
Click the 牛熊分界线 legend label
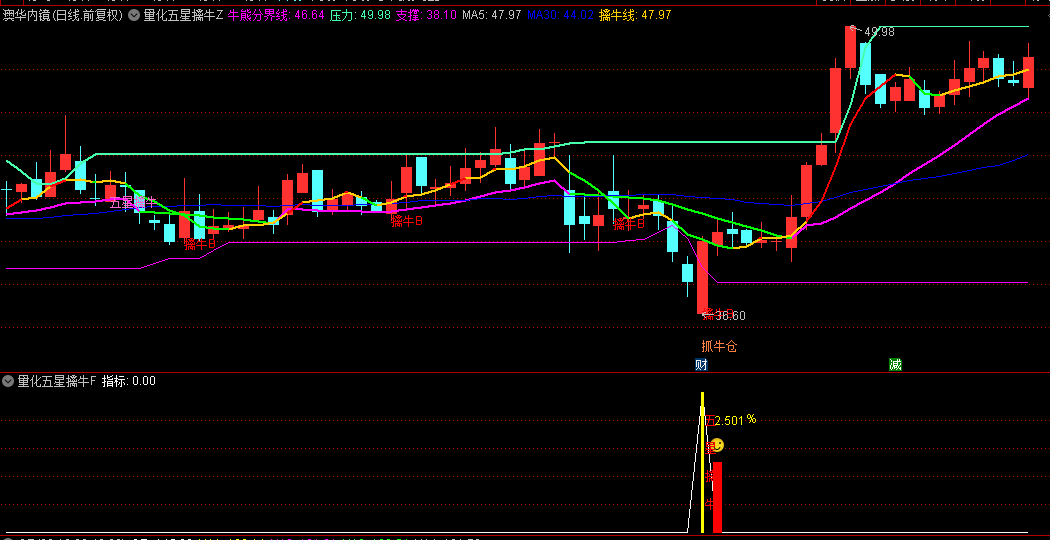click(258, 16)
